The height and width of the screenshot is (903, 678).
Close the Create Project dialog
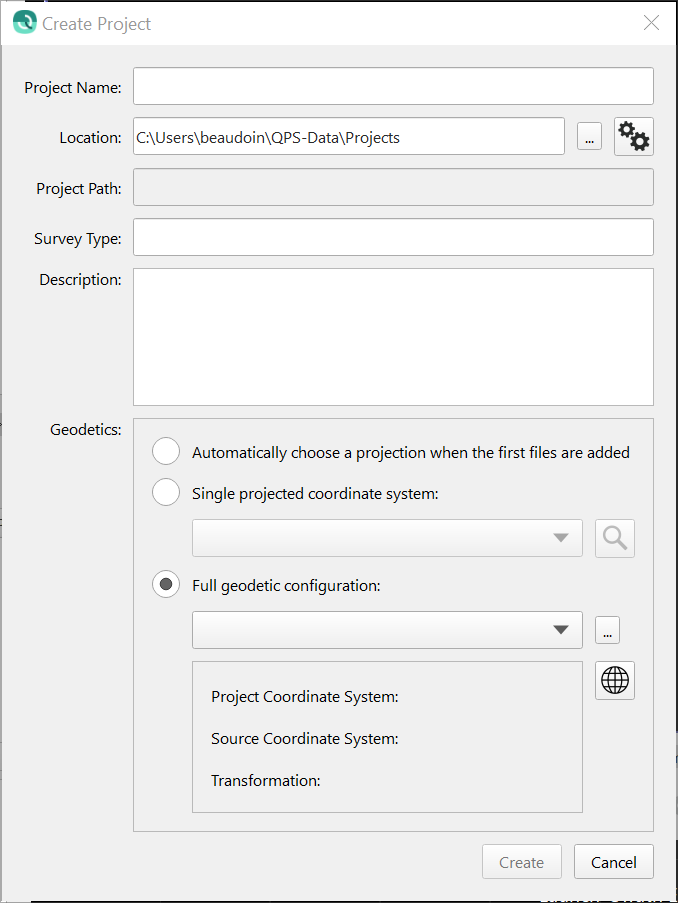coord(652,23)
